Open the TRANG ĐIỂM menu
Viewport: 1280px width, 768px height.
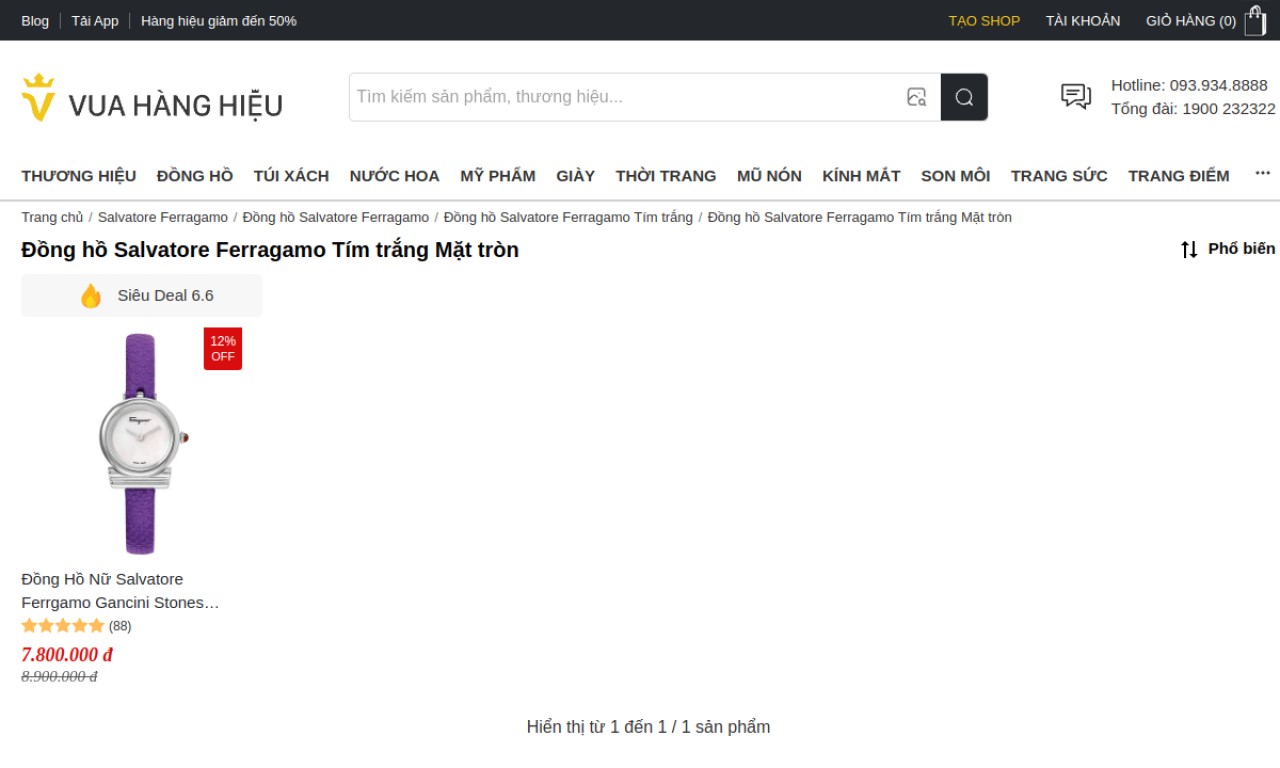click(x=1179, y=176)
